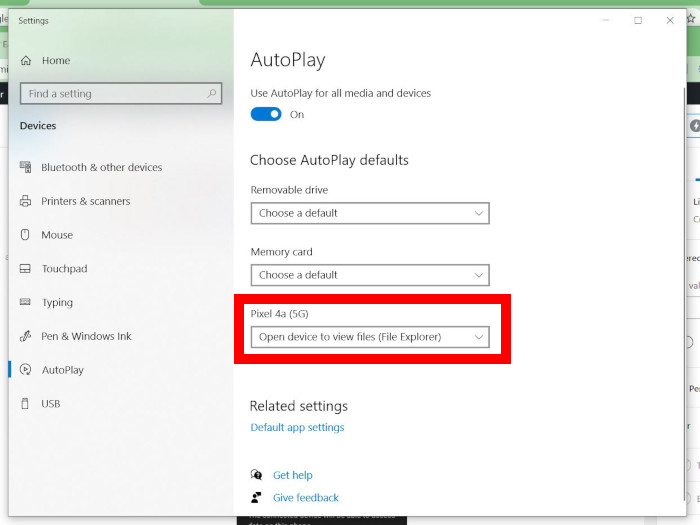This screenshot has height=525, width=700.
Task: Select AutoPlay in the sidebar
Action: point(63,370)
